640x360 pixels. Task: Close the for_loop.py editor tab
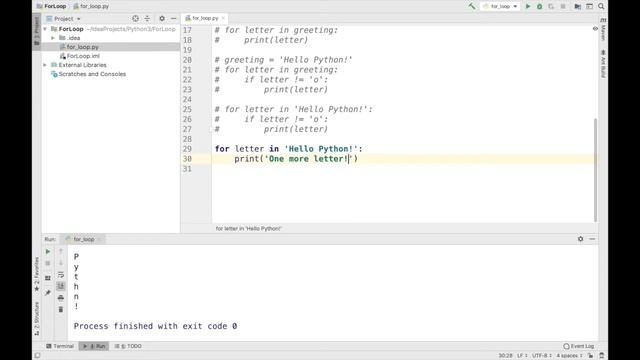pos(223,18)
